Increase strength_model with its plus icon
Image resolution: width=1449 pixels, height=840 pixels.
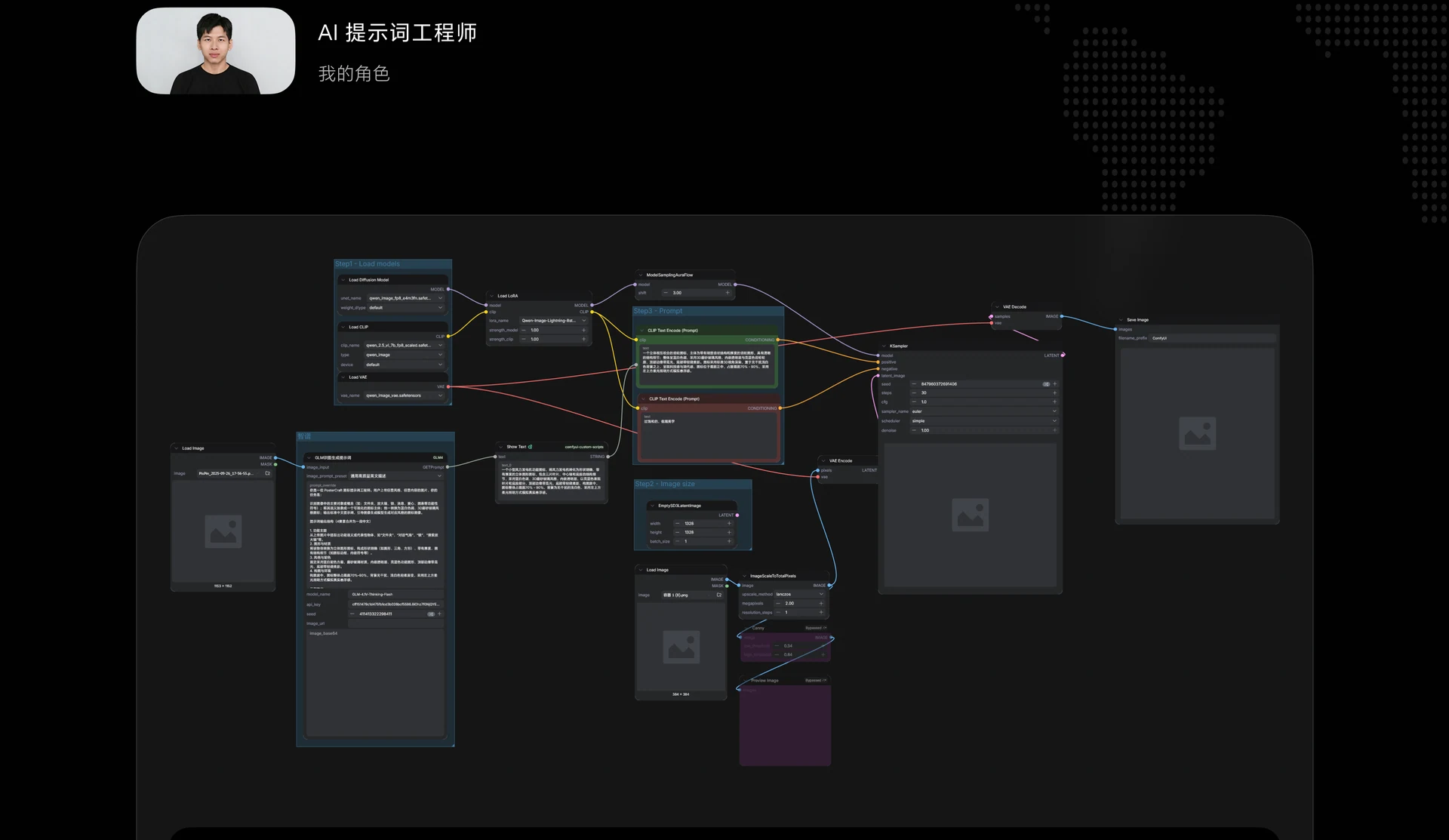(x=583, y=330)
